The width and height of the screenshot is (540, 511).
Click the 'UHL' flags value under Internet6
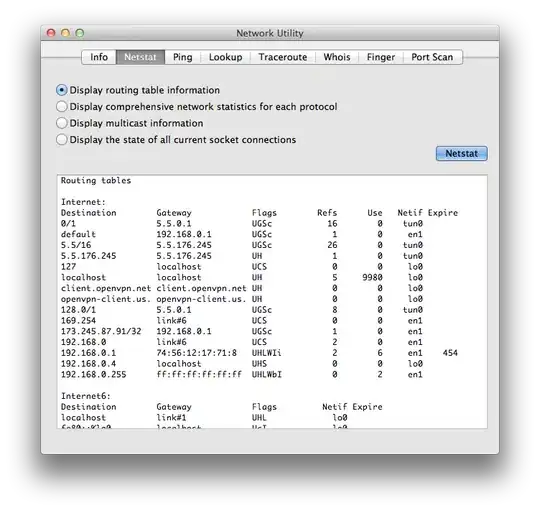coord(259,418)
